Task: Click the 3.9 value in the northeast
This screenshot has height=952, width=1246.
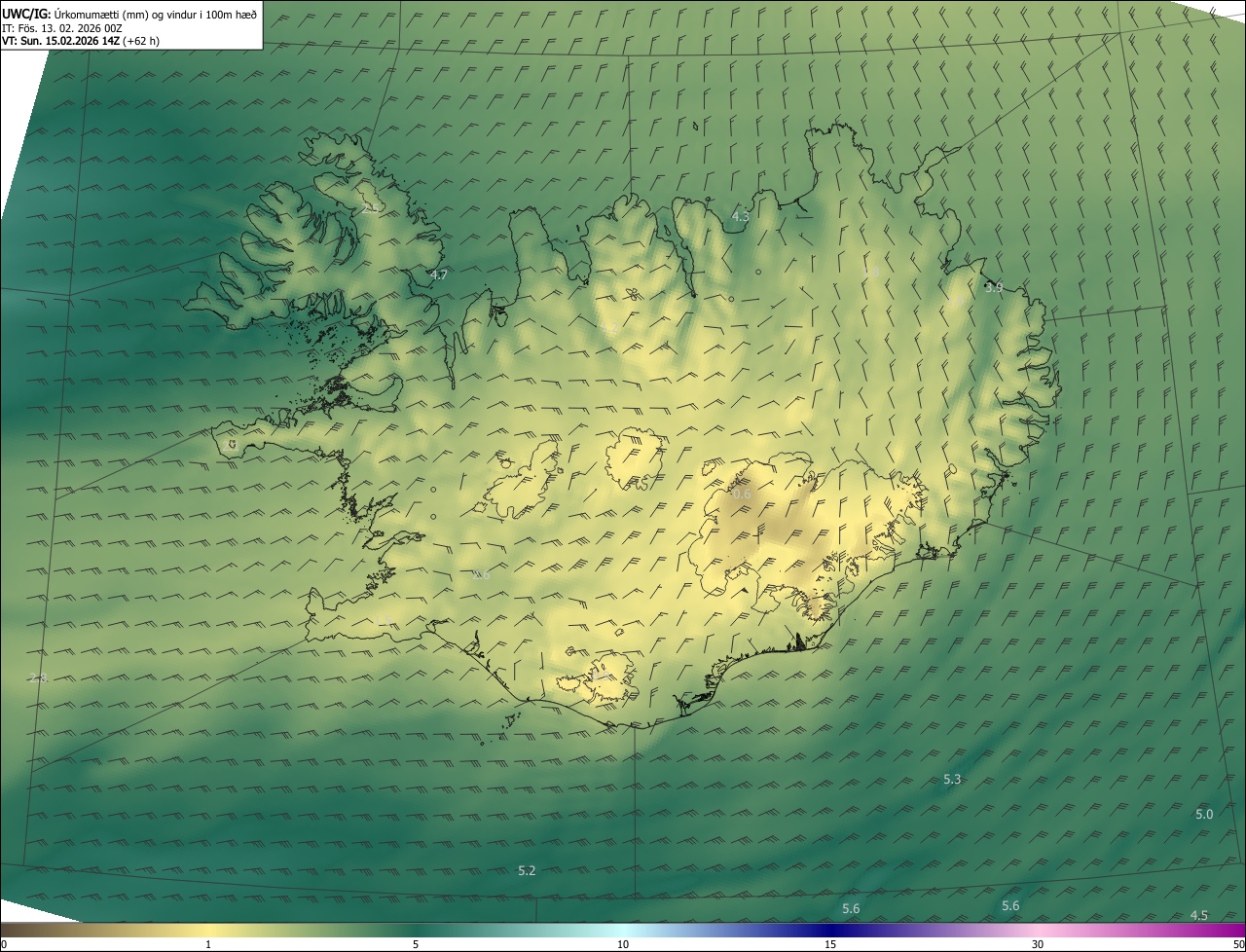Action: click(x=993, y=287)
